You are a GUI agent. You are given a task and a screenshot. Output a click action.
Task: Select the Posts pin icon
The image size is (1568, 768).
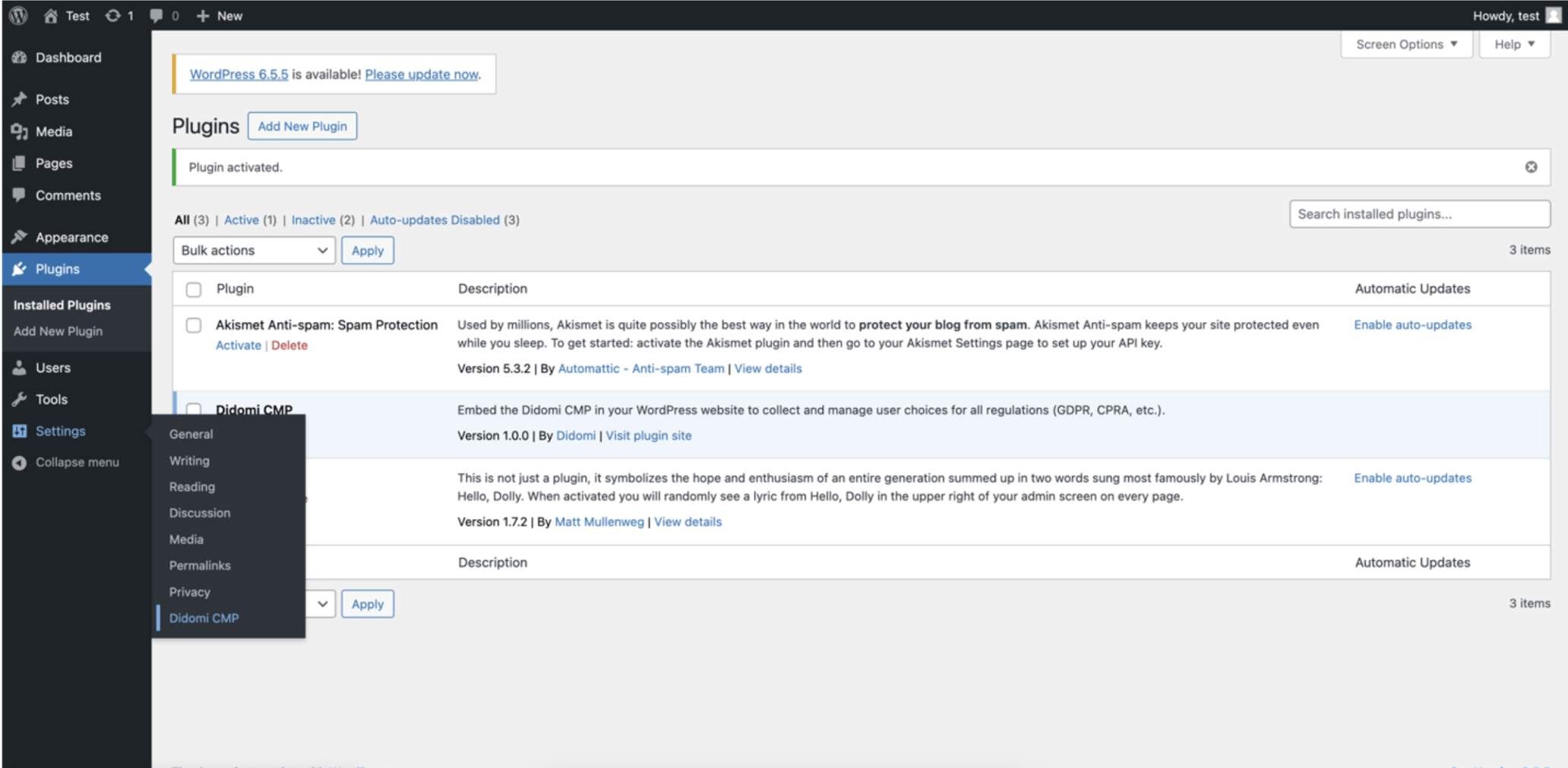19,99
